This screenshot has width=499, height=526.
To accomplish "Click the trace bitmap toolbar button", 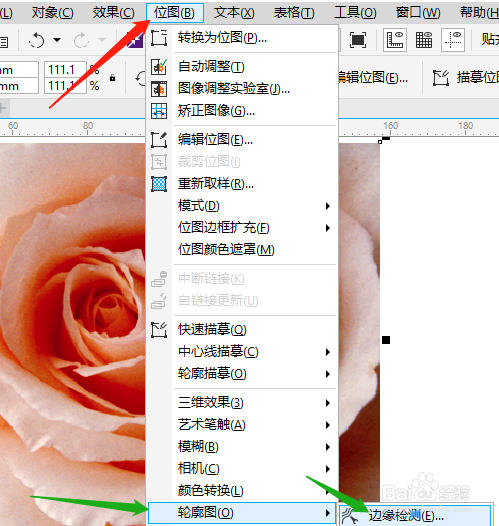I will coord(465,78).
